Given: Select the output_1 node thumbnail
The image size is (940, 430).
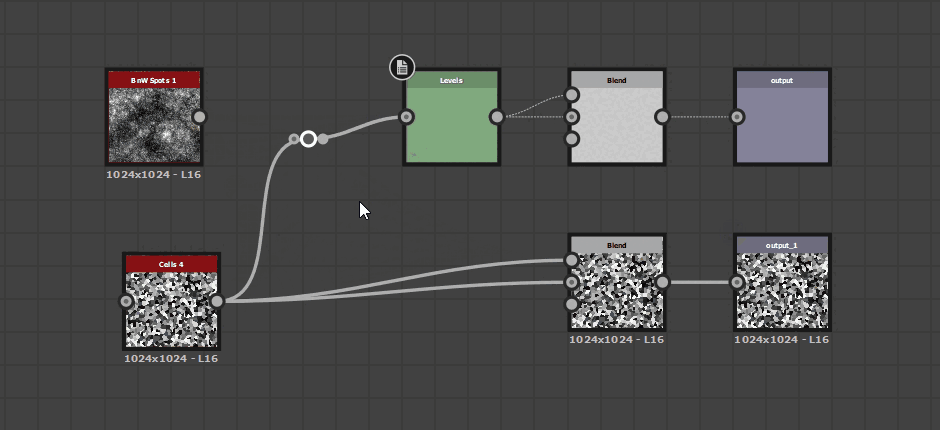Looking at the screenshot, I should 782,290.
